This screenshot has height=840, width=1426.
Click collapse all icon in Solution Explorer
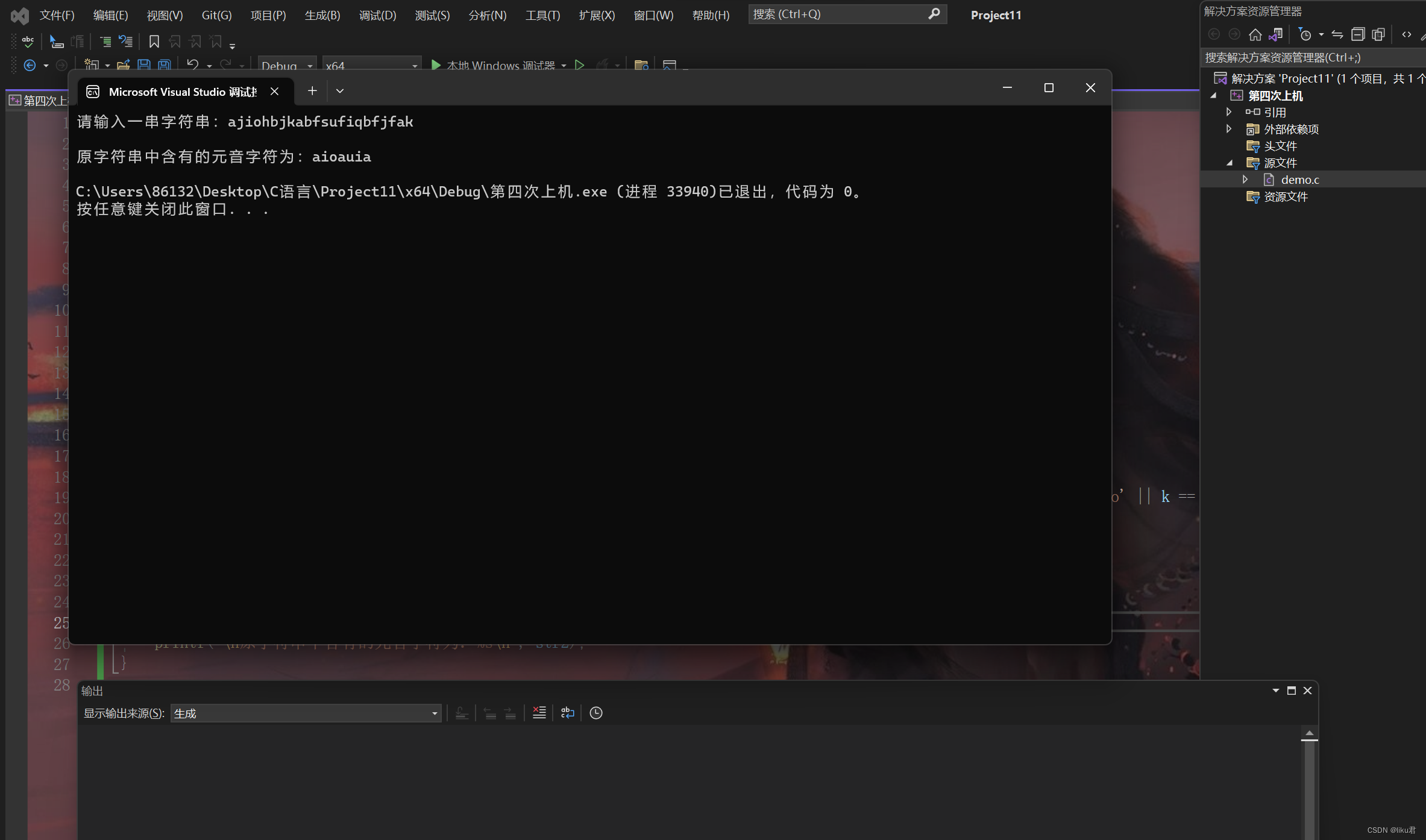1357,35
